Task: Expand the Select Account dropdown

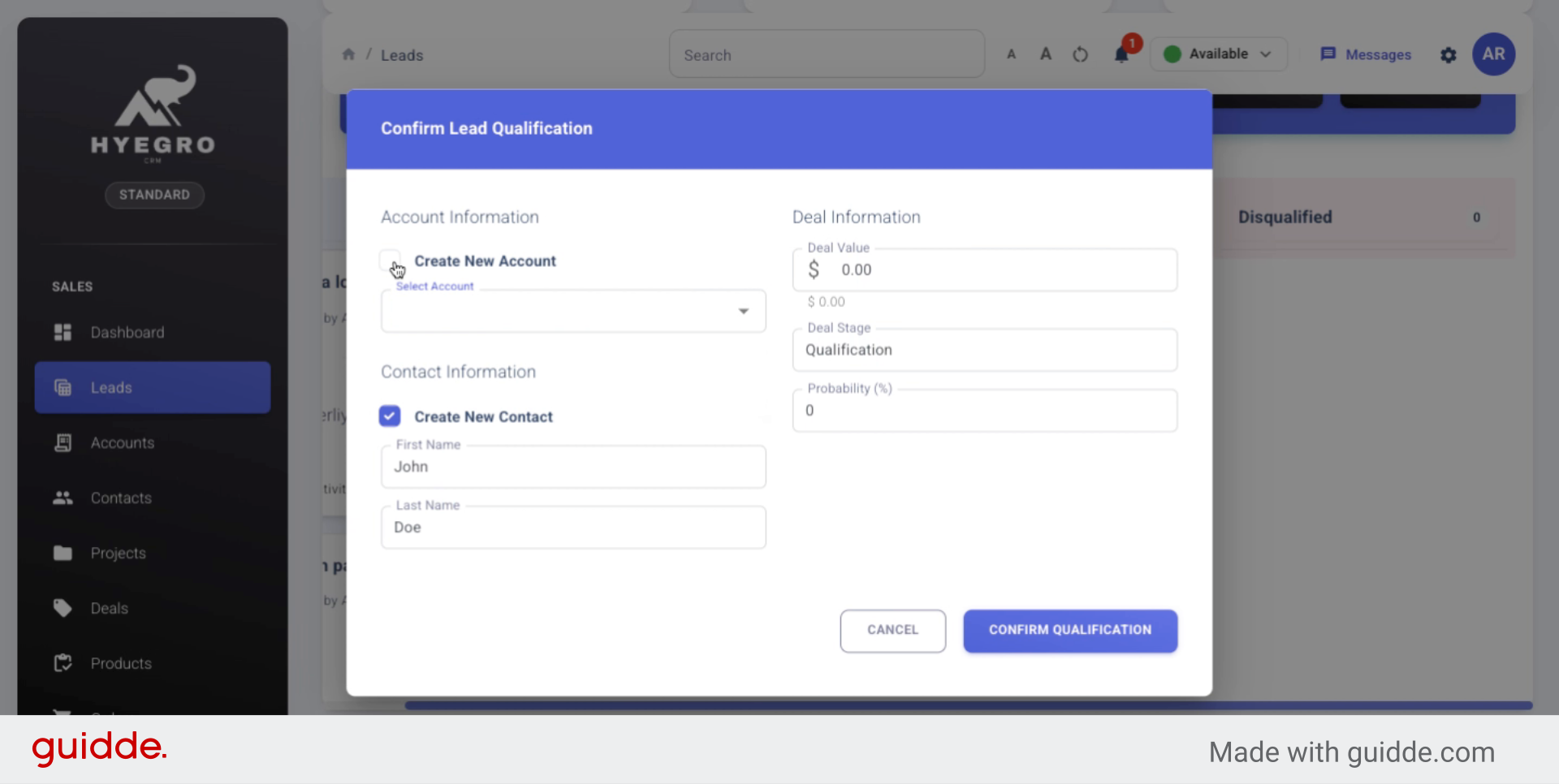Action: [742, 311]
